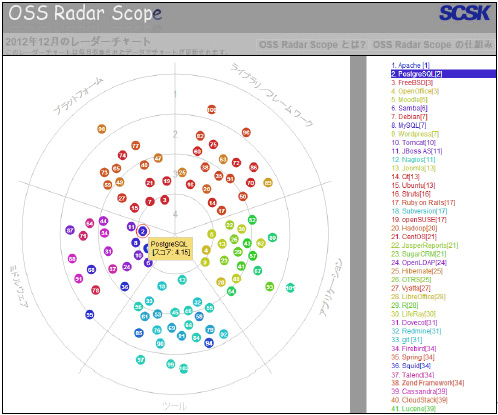Click teal node 97 in the tool sector
This screenshot has width=498, height=415.
point(141,360)
